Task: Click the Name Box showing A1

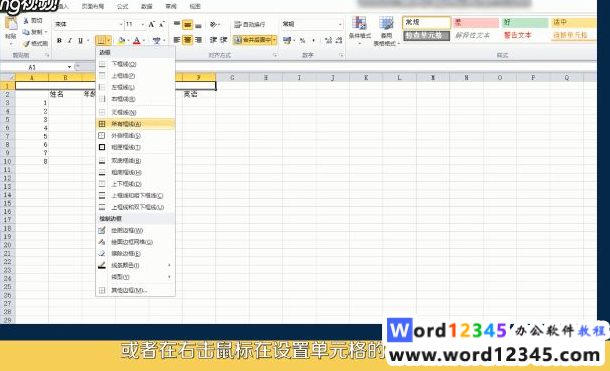Action: pos(37,67)
